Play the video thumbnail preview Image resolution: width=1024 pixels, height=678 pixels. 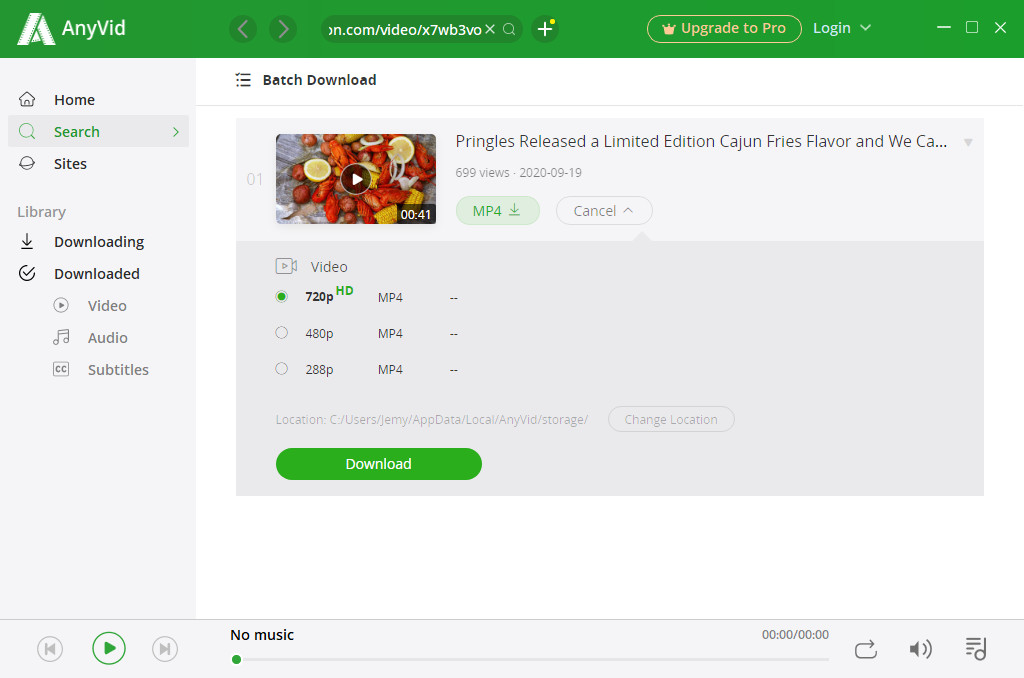[x=356, y=179]
